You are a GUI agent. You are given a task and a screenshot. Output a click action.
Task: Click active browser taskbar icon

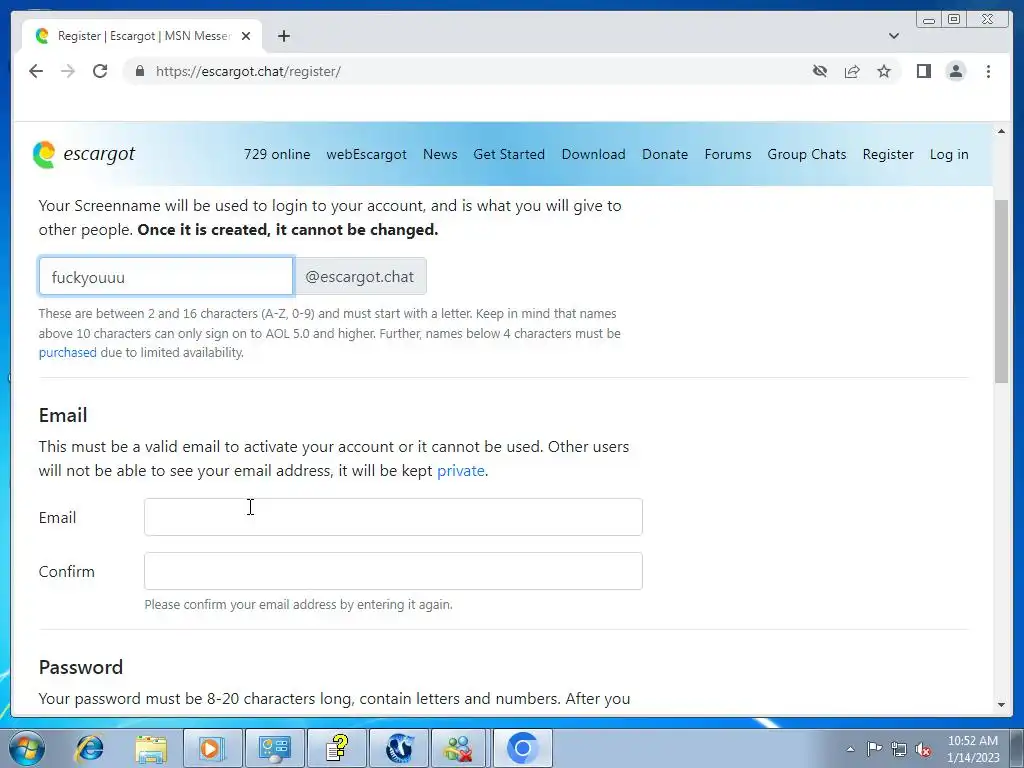pyautogui.click(x=522, y=748)
